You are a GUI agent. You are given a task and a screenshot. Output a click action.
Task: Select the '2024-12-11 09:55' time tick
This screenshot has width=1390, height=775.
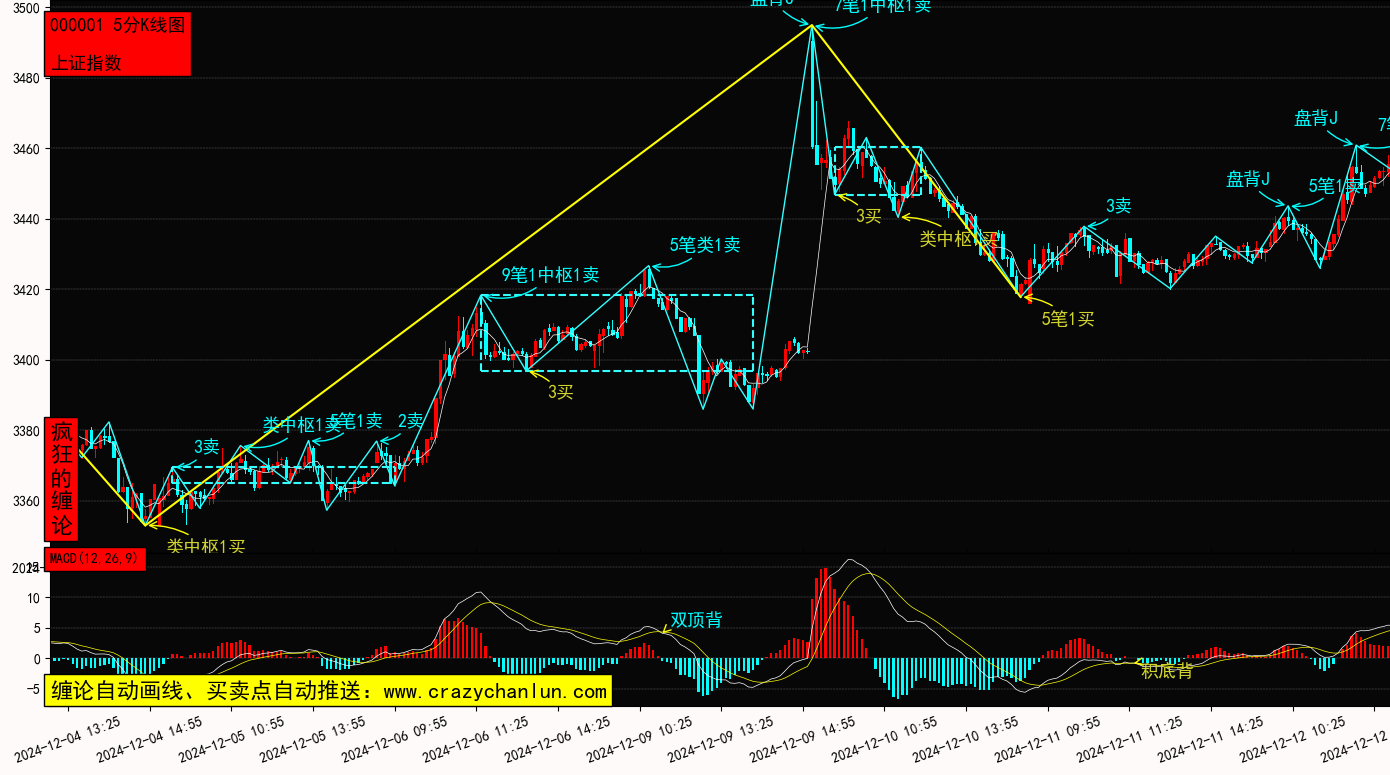(1048, 740)
